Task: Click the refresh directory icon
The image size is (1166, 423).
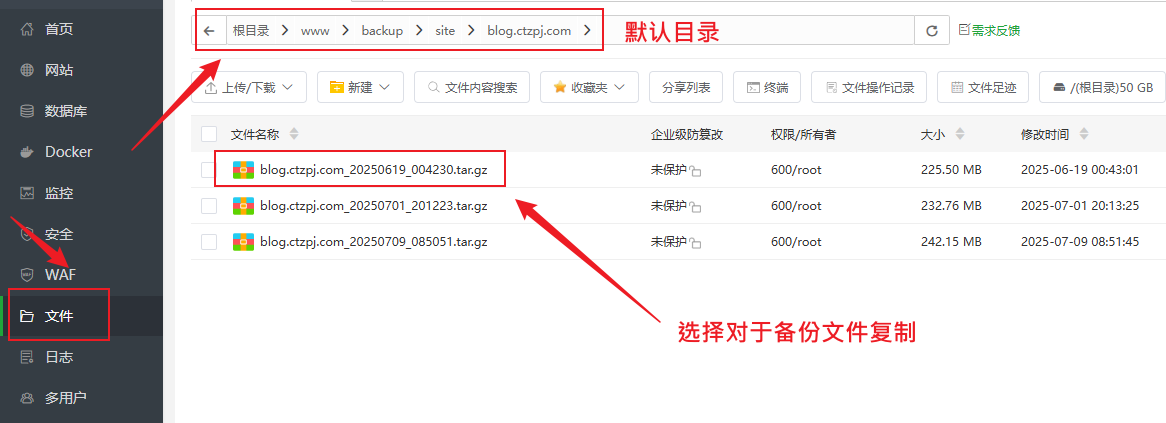Action: point(931,31)
